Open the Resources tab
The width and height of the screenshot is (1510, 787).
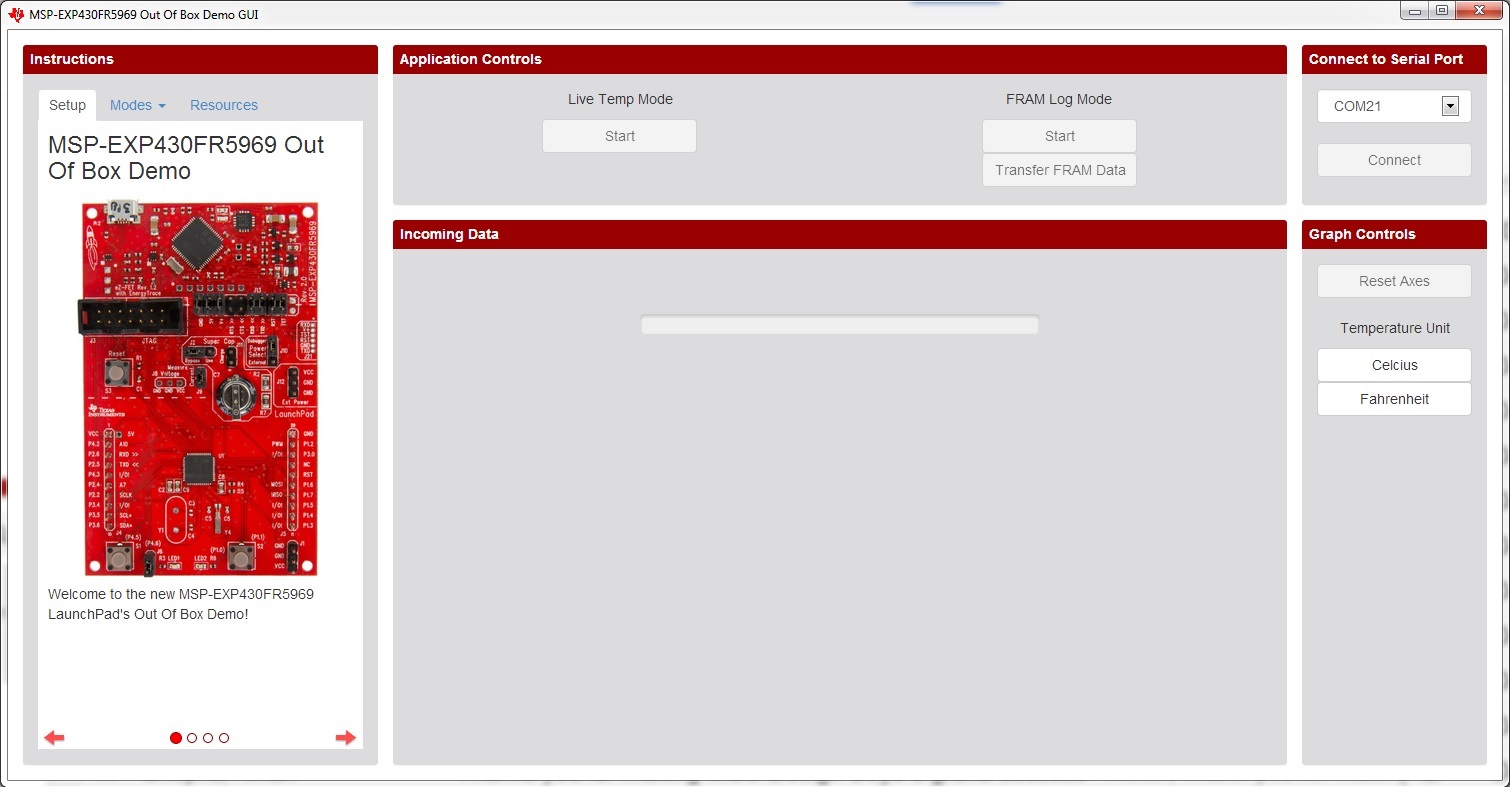coord(224,105)
